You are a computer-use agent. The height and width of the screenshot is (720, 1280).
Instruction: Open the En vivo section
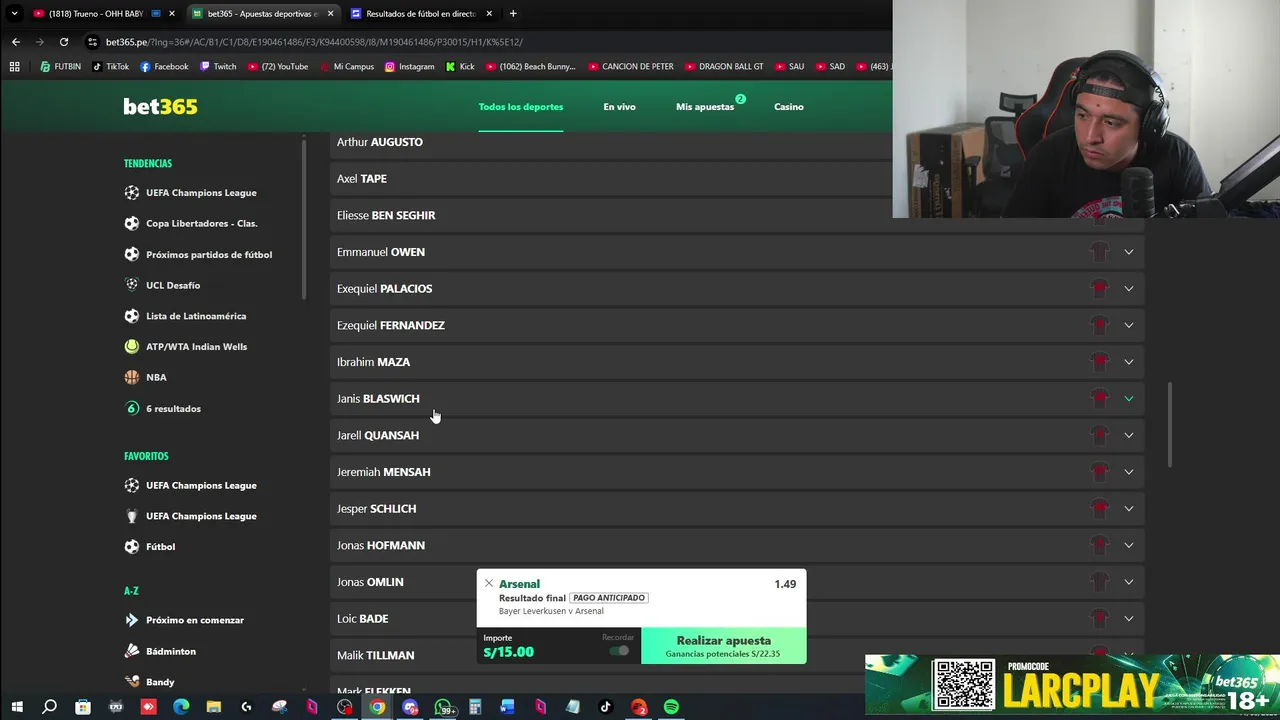click(x=619, y=107)
